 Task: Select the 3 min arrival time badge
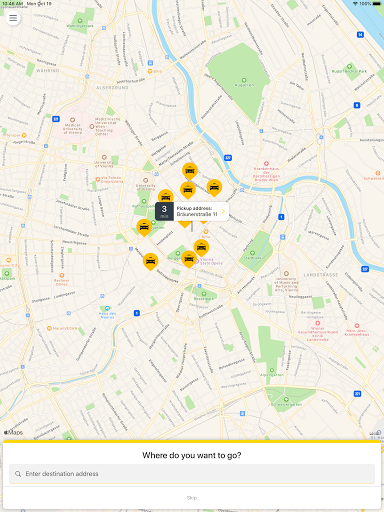pyautogui.click(x=164, y=211)
